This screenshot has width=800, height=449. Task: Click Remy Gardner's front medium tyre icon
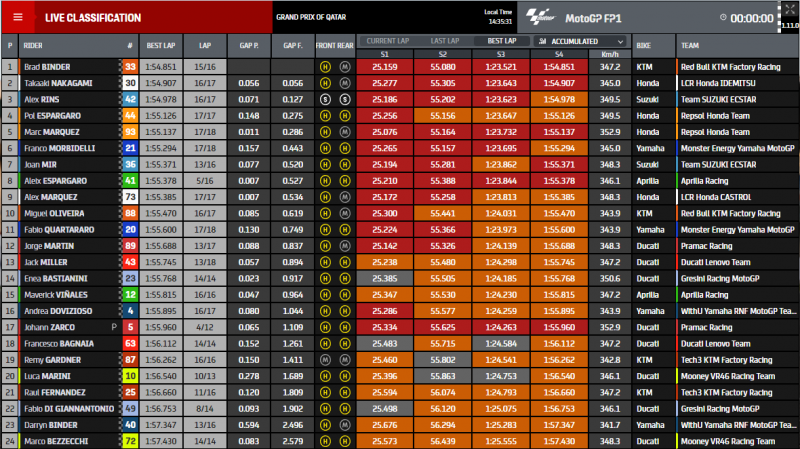[x=325, y=359]
